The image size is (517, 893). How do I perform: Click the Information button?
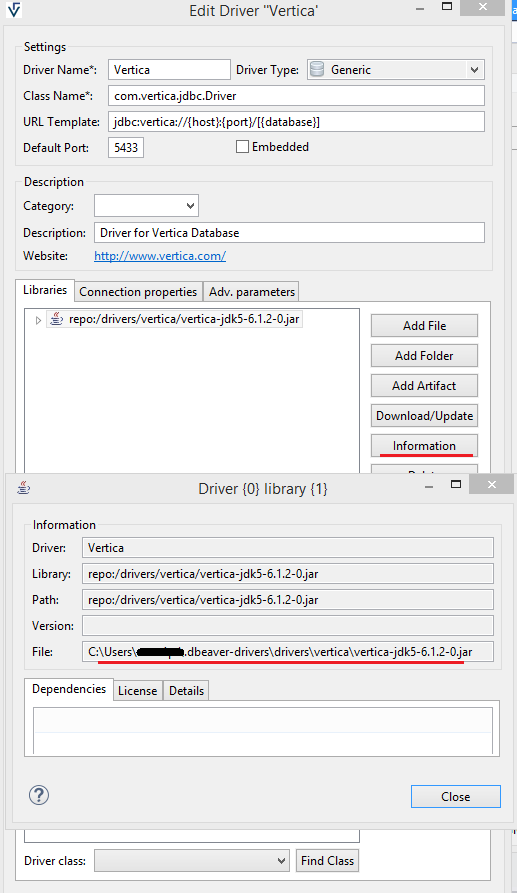(x=424, y=446)
